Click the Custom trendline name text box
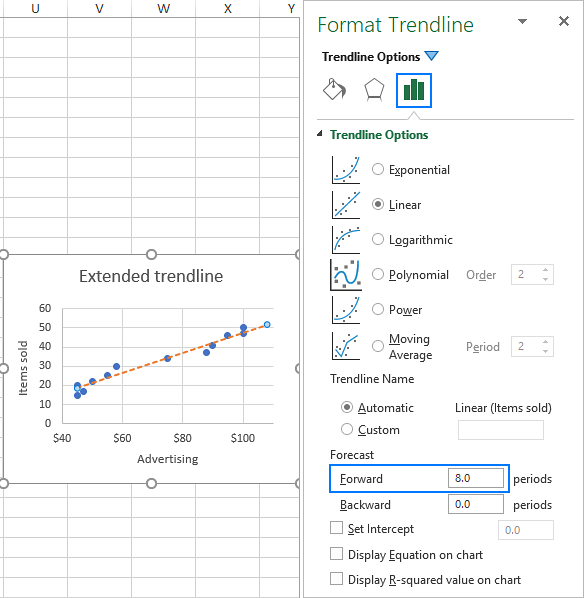This screenshot has height=598, width=585. (501, 430)
